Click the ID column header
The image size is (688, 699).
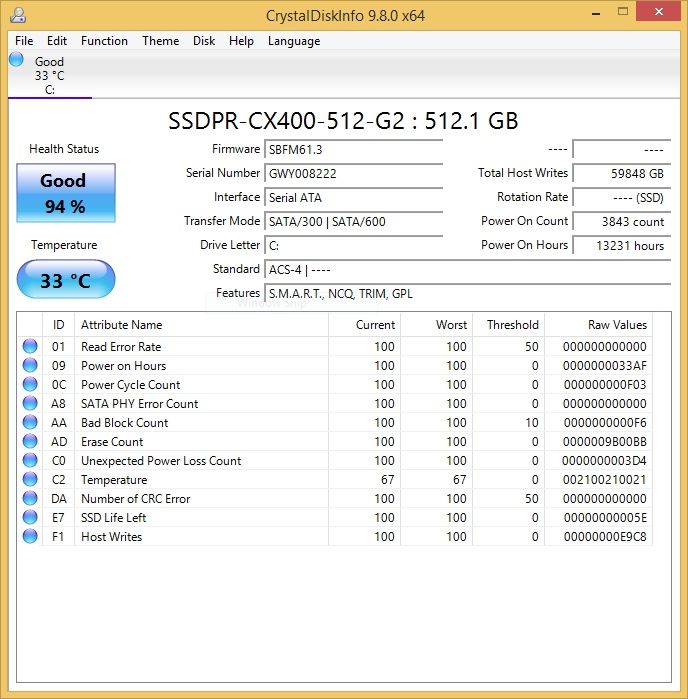tap(58, 325)
